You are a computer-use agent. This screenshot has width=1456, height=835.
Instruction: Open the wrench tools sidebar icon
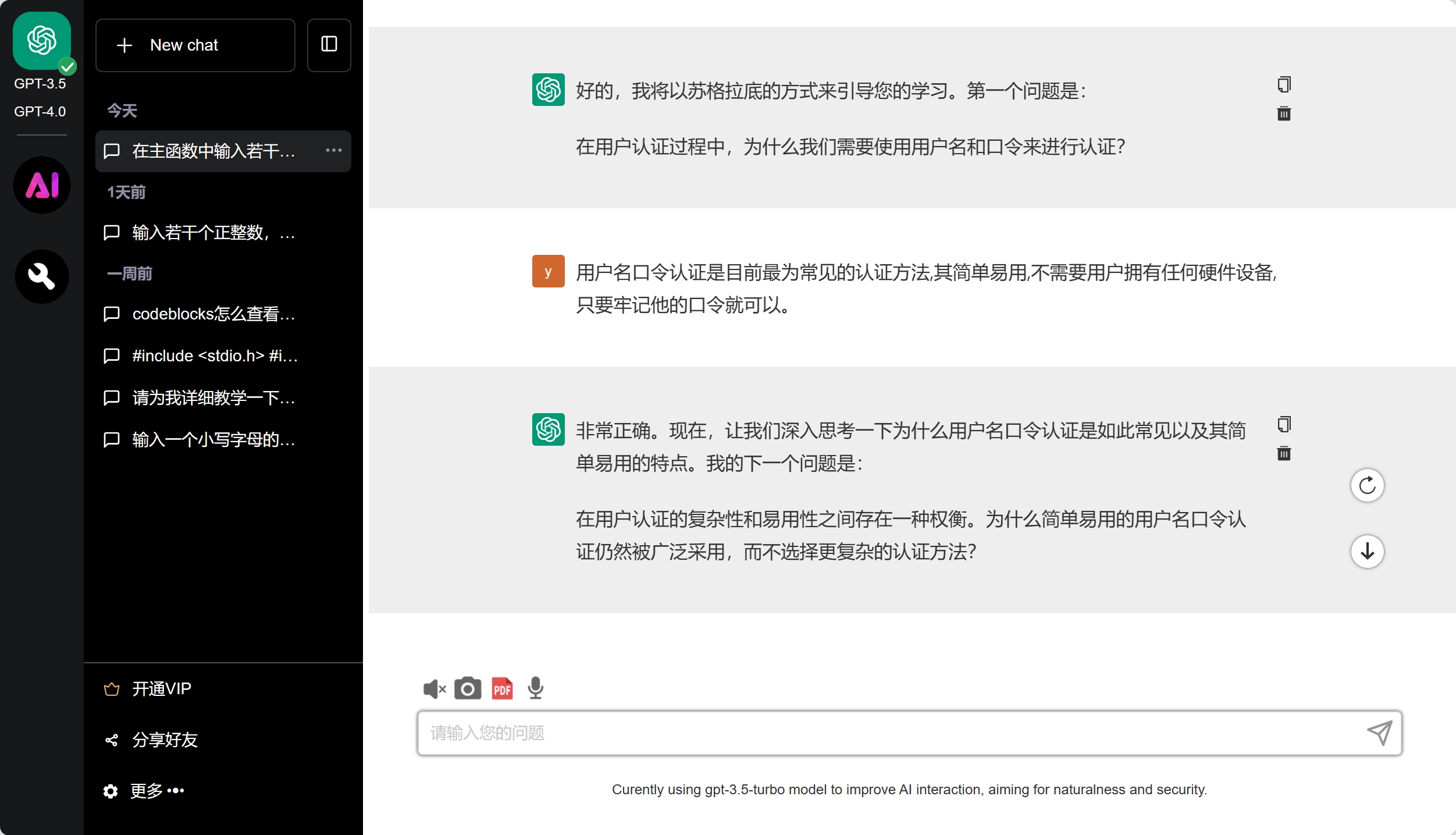tap(42, 276)
